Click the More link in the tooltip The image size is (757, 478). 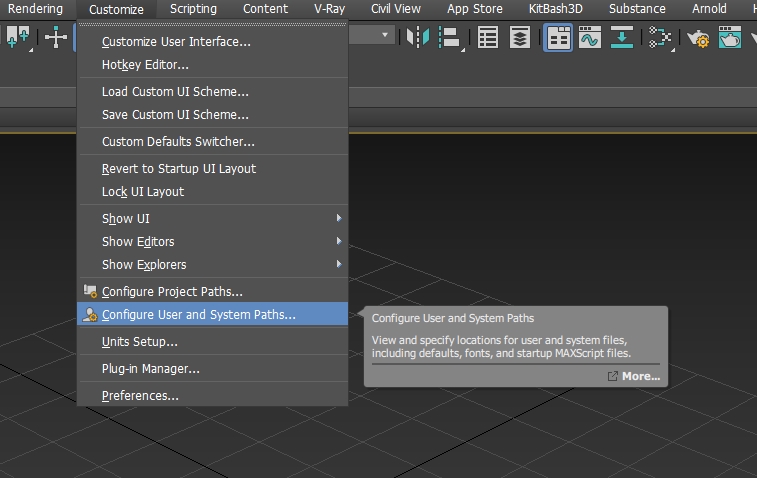[640, 376]
